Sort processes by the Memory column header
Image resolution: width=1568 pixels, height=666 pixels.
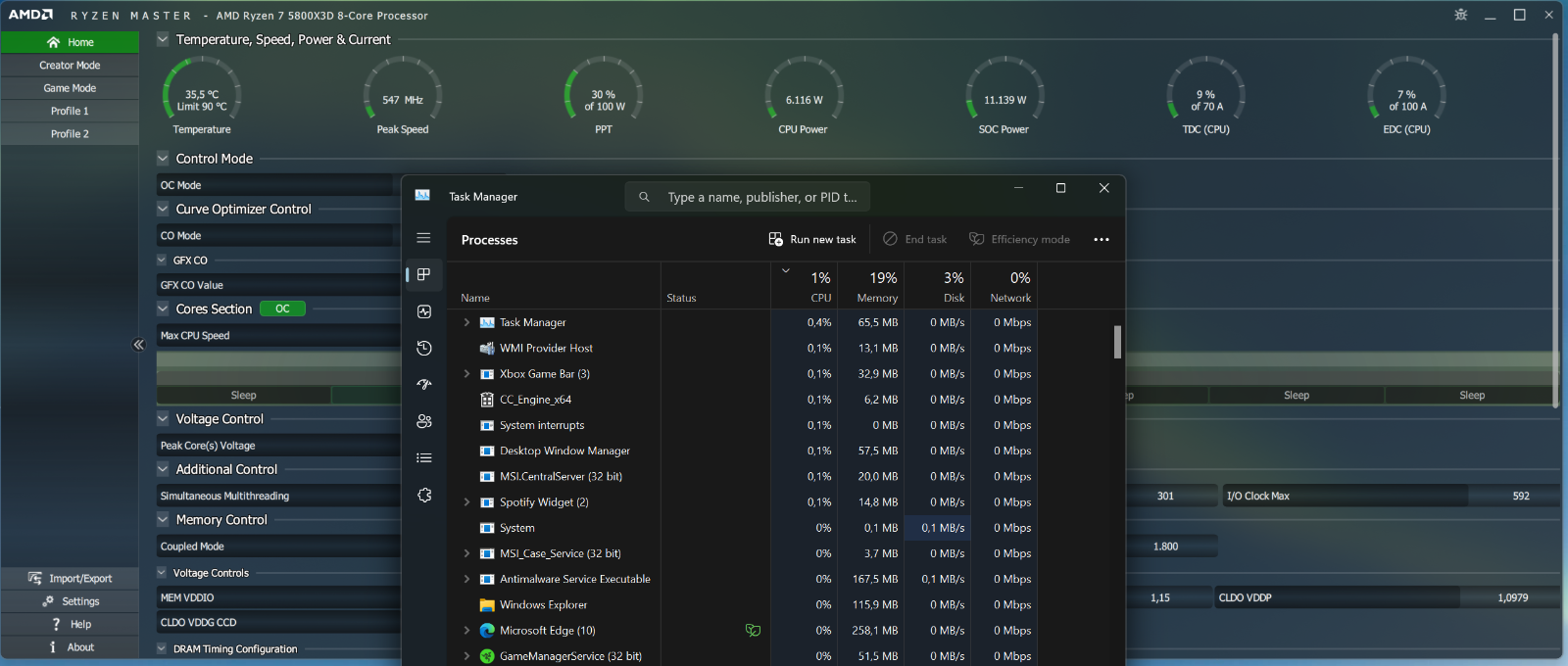point(869,286)
